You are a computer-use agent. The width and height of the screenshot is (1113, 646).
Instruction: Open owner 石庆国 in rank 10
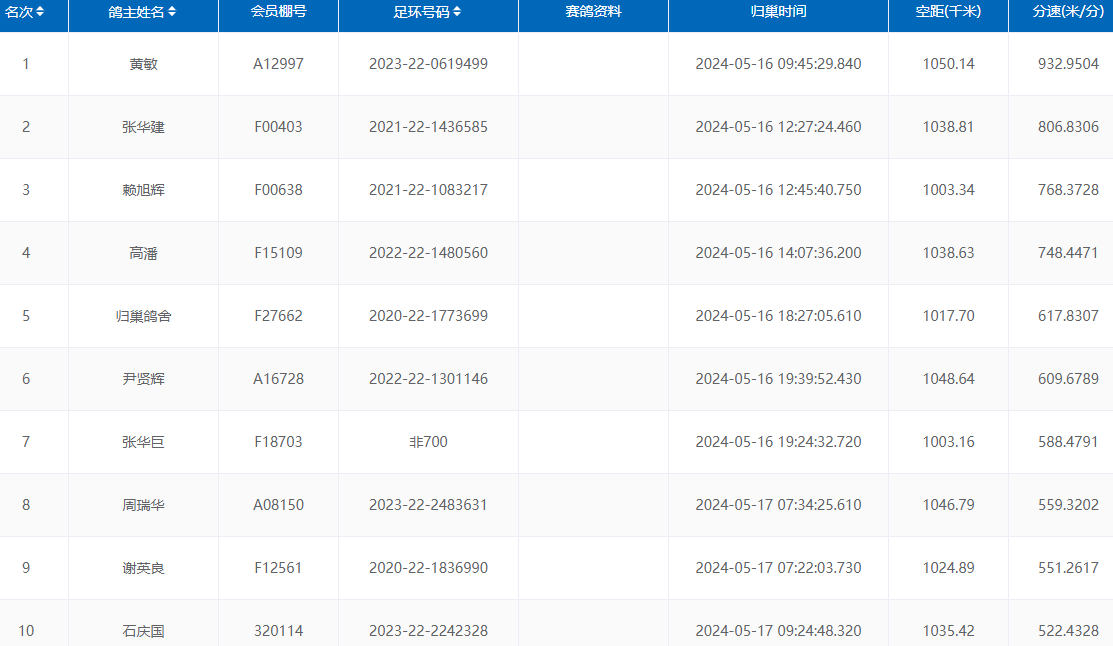[143, 631]
